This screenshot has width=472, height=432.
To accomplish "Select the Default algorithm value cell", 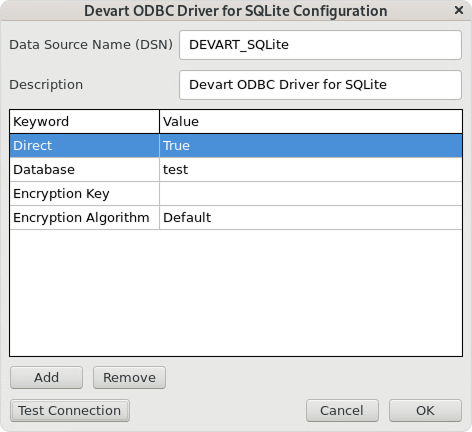I will (311, 218).
